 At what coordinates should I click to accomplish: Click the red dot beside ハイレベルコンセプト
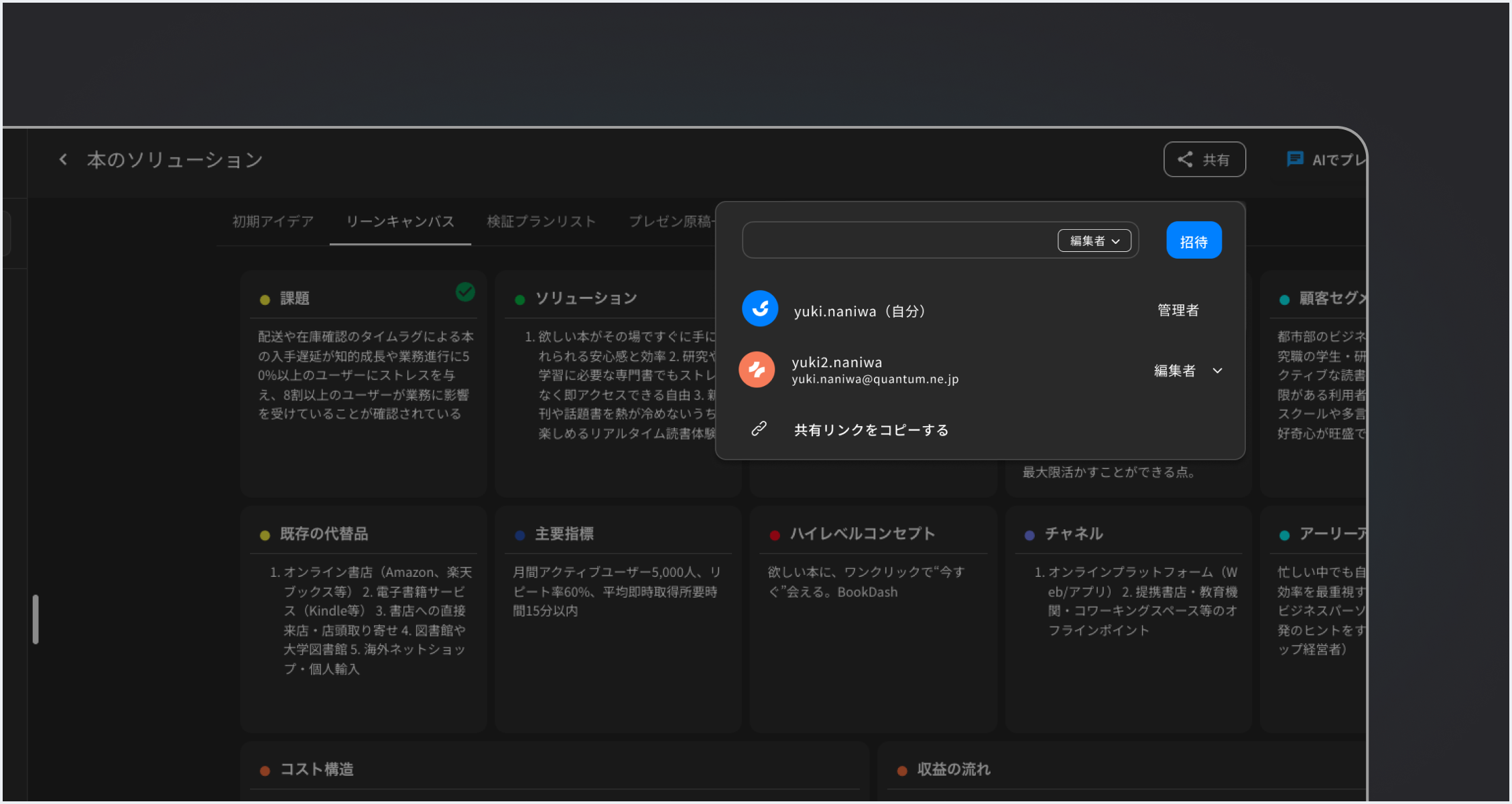pos(775,535)
